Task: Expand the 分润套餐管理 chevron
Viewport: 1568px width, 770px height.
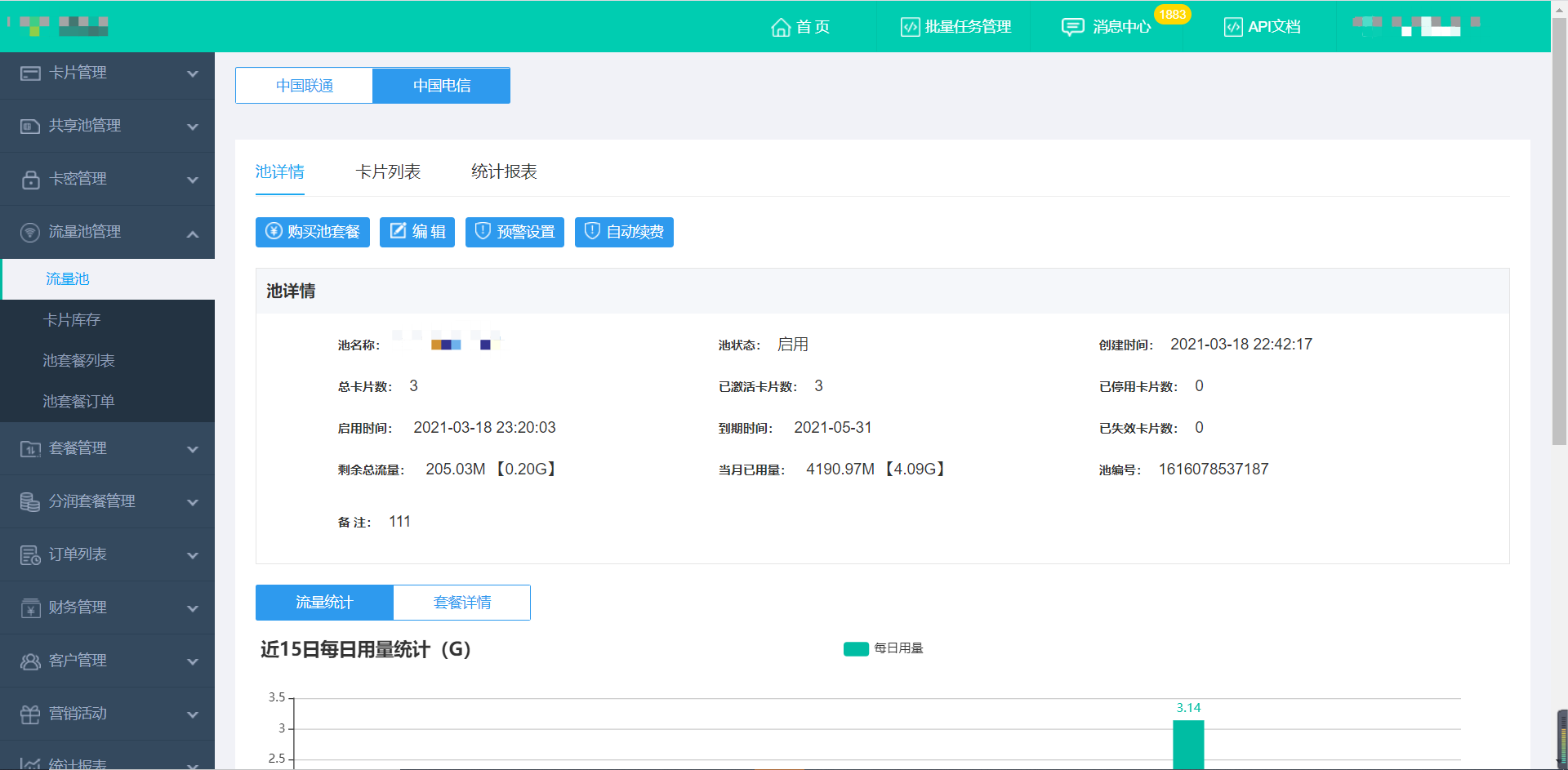Action: pos(193,502)
